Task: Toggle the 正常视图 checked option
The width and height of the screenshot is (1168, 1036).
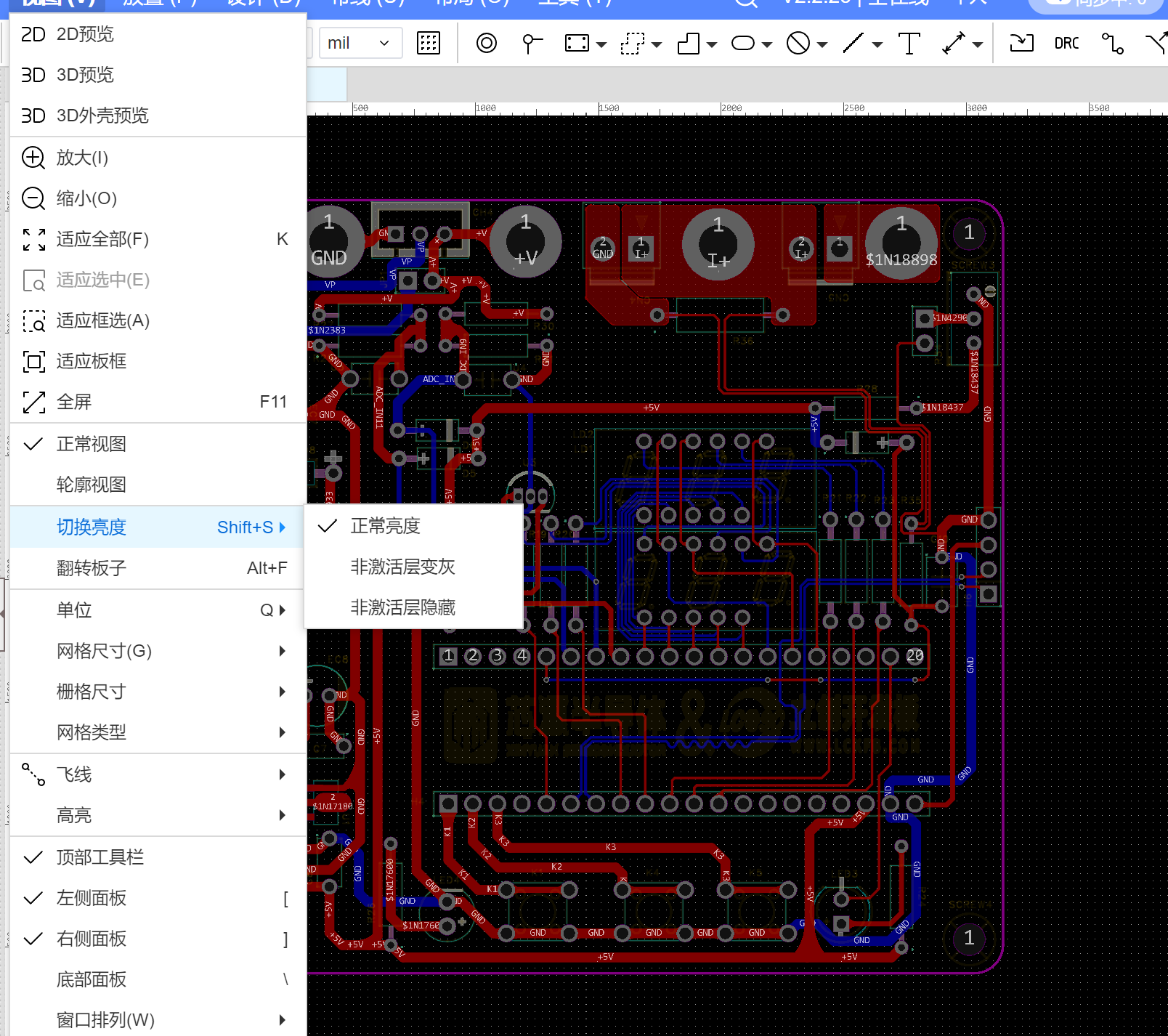Action: 92,444
